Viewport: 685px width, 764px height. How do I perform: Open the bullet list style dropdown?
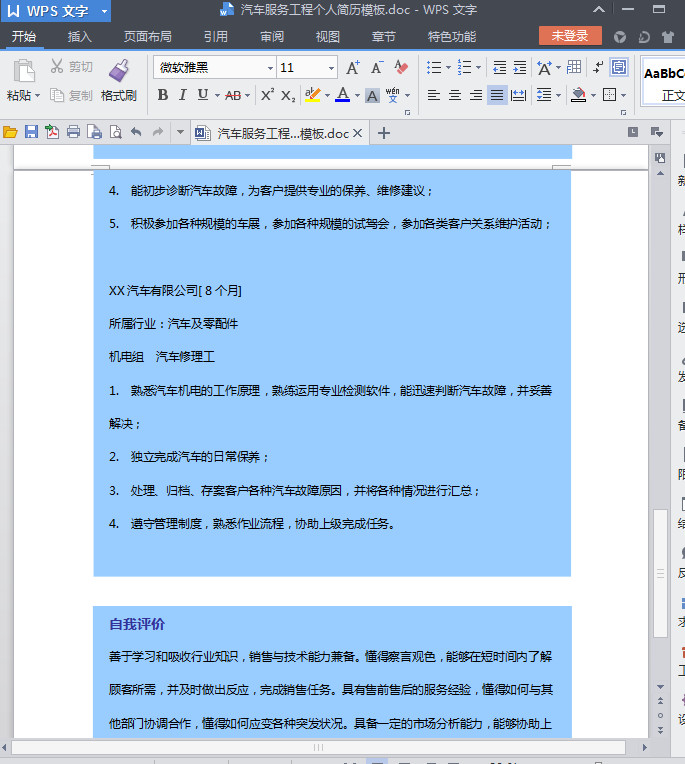pos(448,68)
